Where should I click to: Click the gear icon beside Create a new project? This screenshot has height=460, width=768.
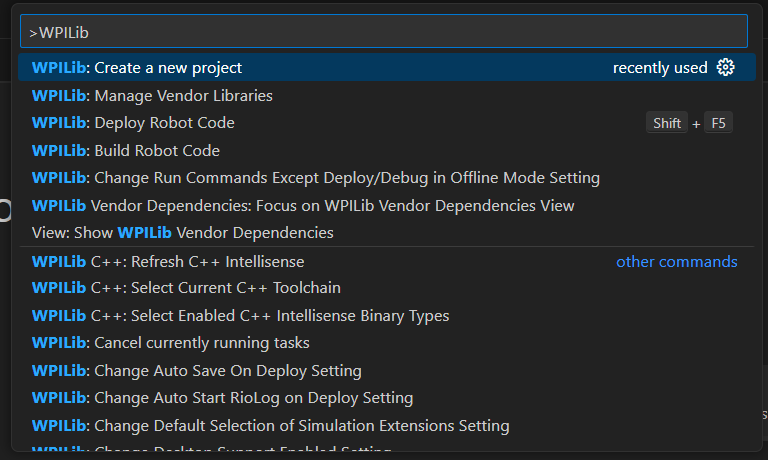tap(726, 68)
